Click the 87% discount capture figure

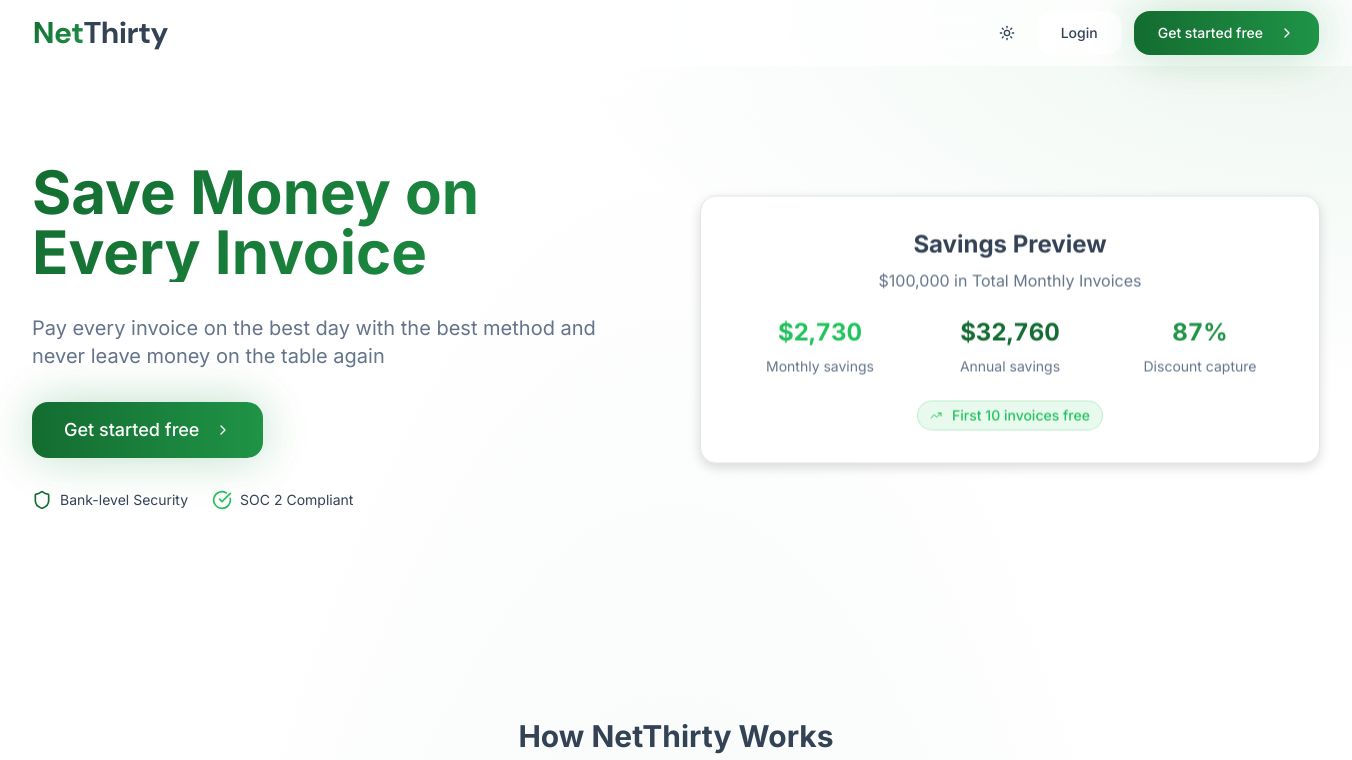1199,332
